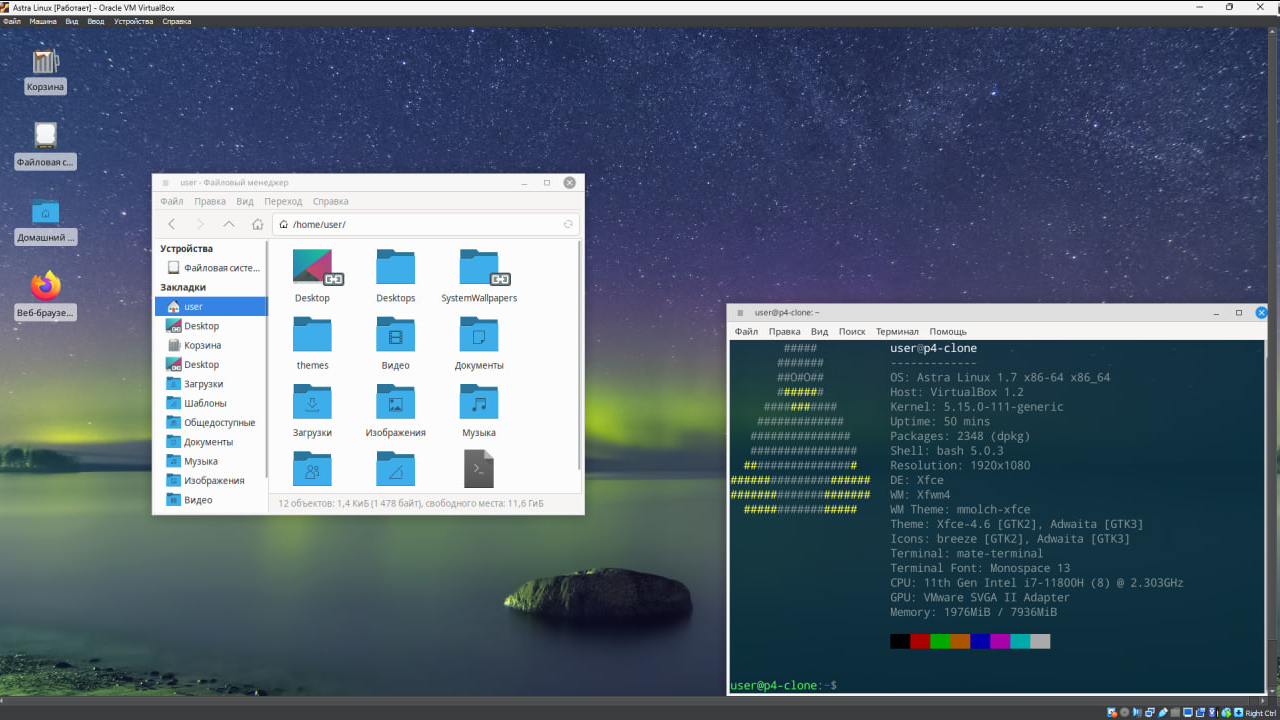1280x720 pixels.
Task: Open the Документы folder in the file view
Action: click(479, 343)
